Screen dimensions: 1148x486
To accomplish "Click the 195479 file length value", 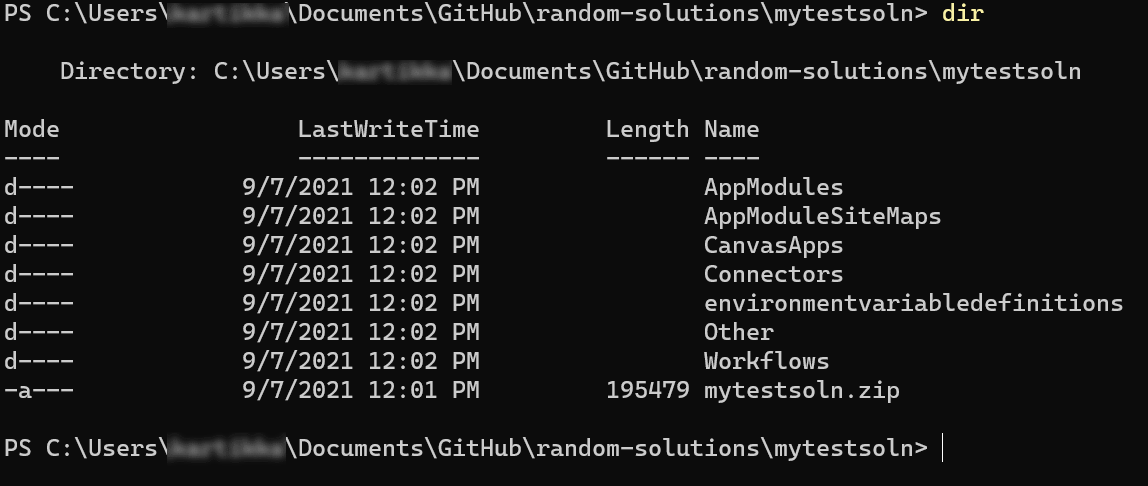I will coord(647,390).
